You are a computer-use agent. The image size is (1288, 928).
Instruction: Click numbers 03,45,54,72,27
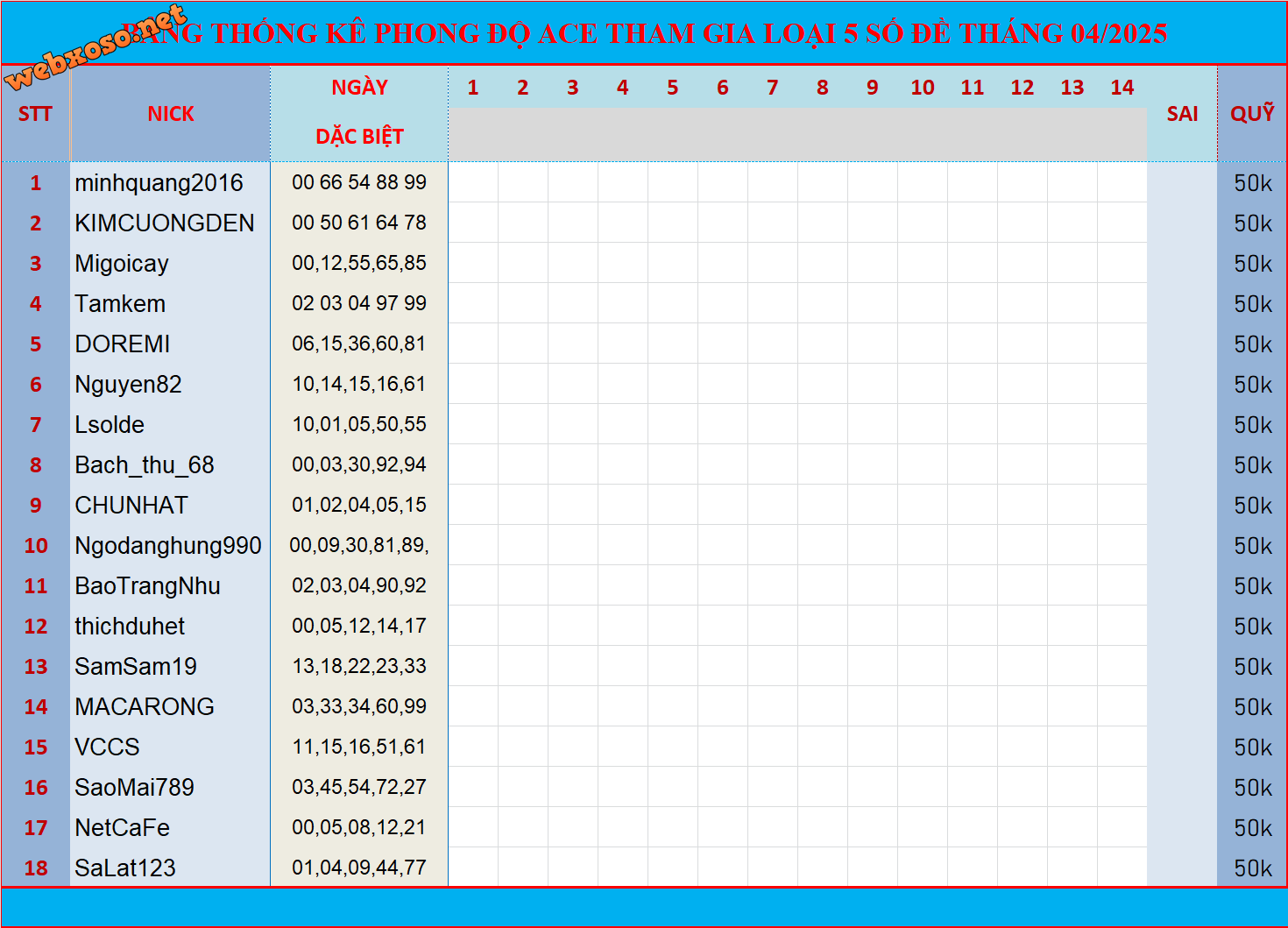(359, 787)
